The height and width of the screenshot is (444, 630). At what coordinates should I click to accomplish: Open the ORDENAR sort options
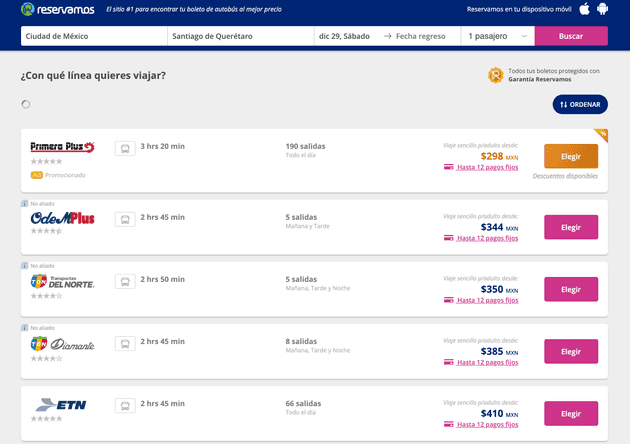(580, 104)
